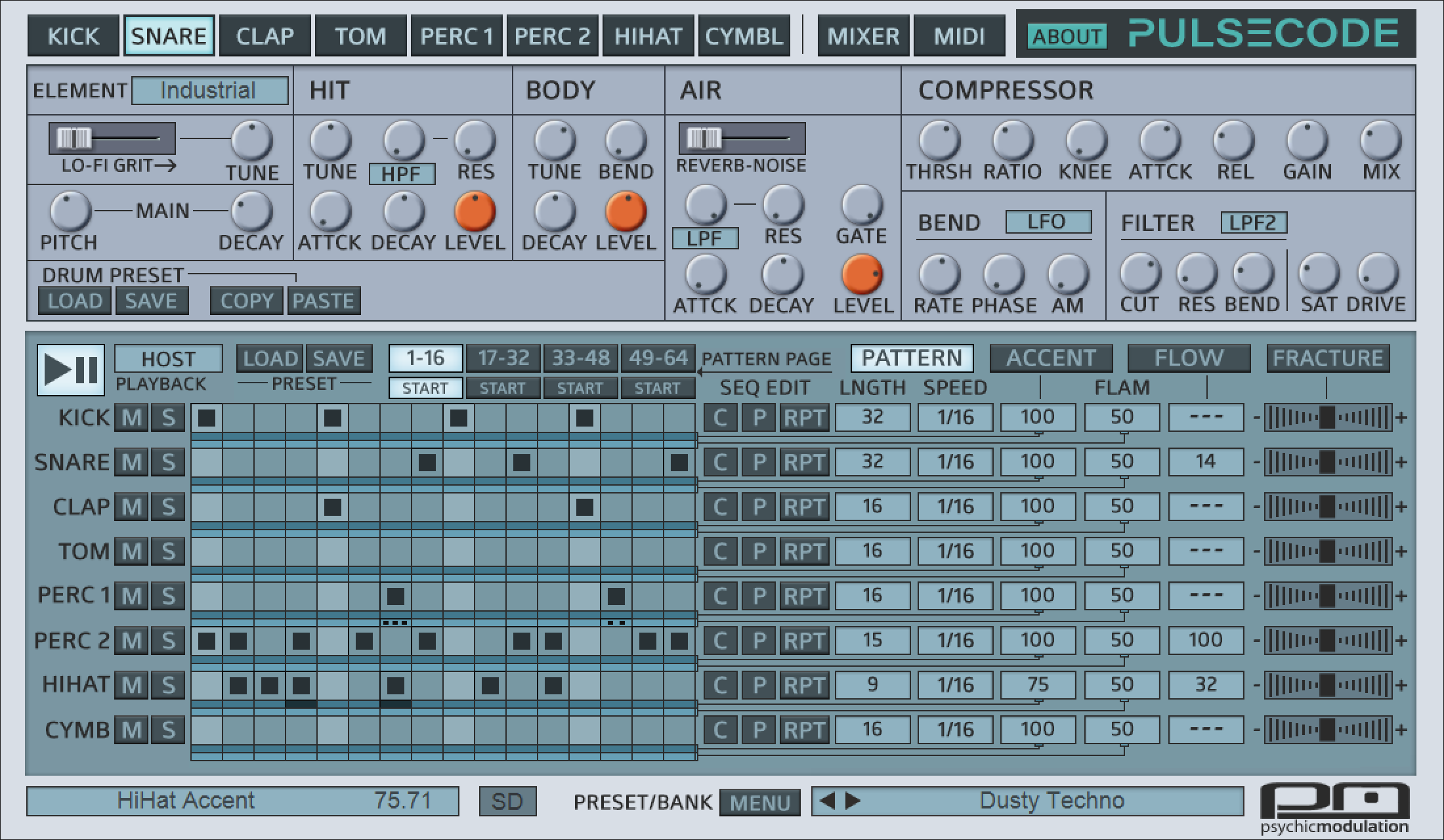Click the compressor KNEE knob
Viewport: 1444px width, 840px height.
[x=1086, y=140]
